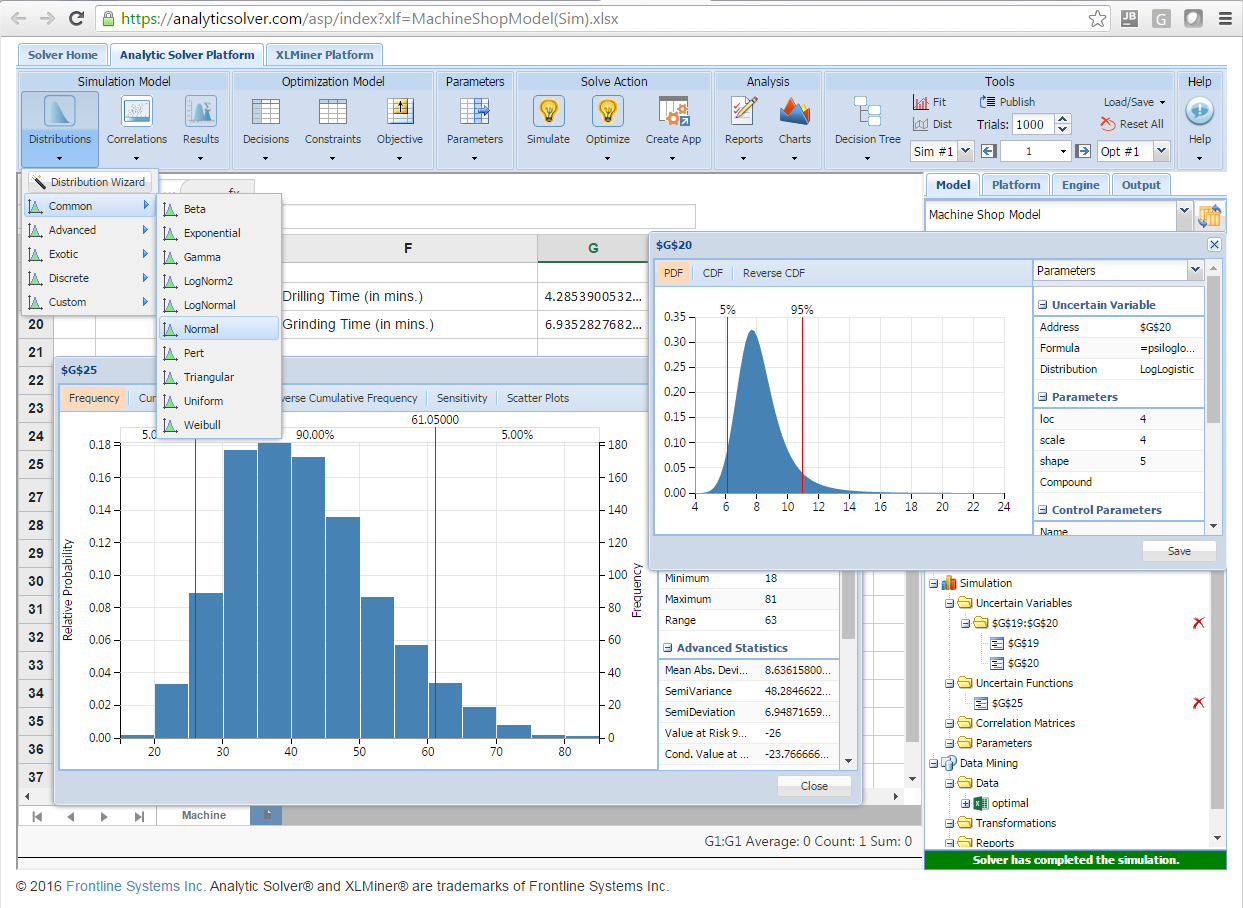Switch to the CDF tab
Image resolution: width=1243 pixels, height=908 pixels.
pyautogui.click(x=712, y=273)
